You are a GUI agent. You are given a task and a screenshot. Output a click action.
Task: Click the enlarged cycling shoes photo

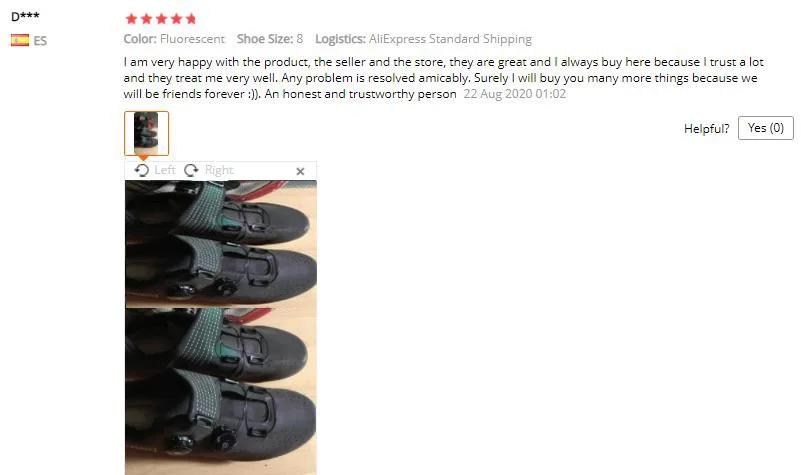tap(221, 327)
